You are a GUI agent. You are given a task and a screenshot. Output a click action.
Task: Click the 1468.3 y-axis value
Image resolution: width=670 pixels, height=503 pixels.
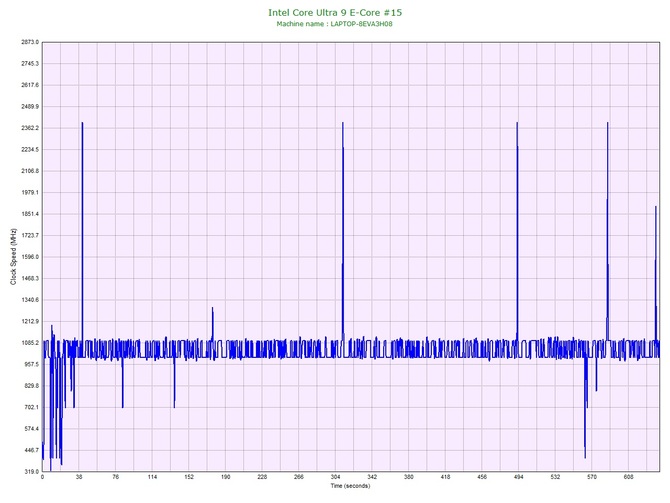(x=30, y=278)
